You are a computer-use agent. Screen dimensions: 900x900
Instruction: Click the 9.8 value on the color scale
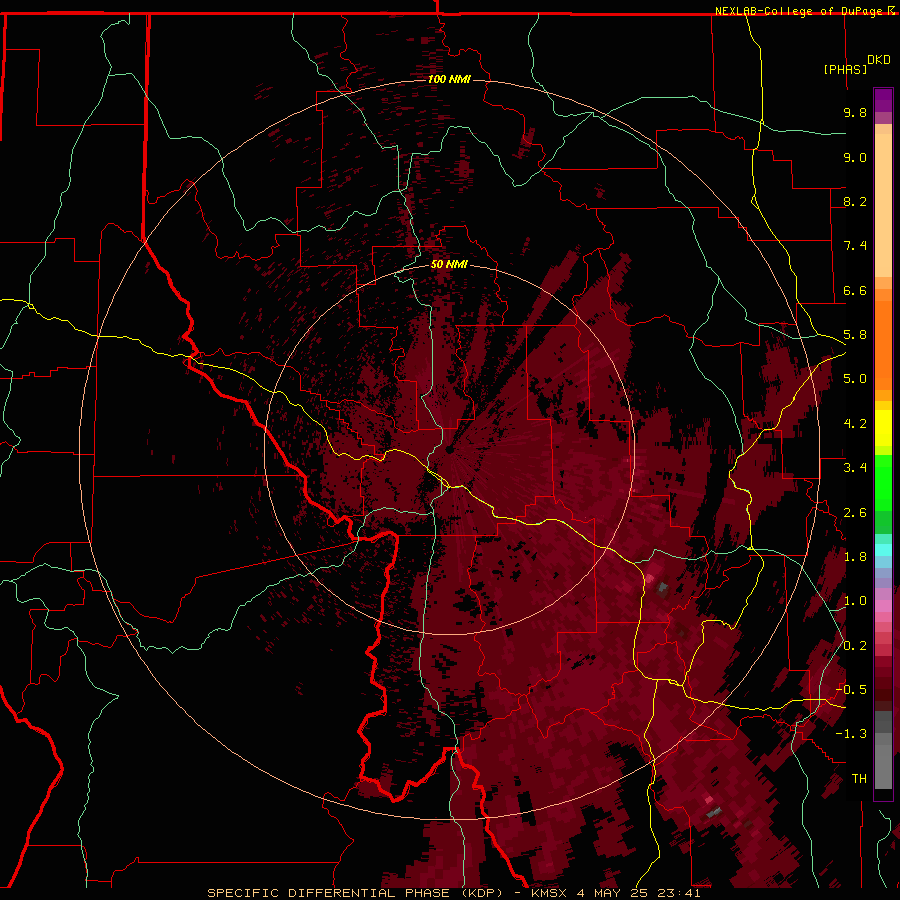click(855, 112)
